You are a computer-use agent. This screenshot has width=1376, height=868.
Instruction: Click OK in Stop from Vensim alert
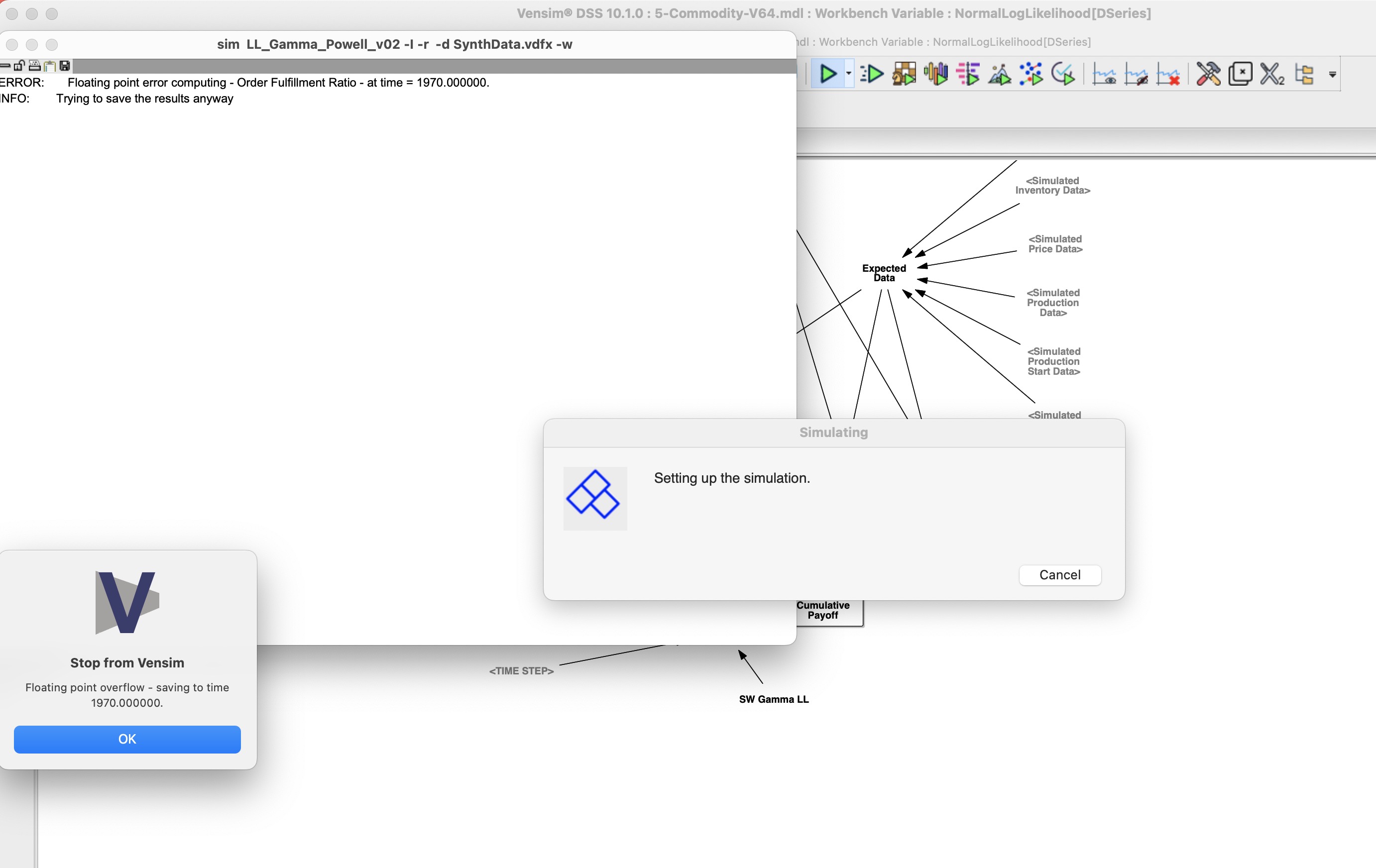tap(127, 739)
